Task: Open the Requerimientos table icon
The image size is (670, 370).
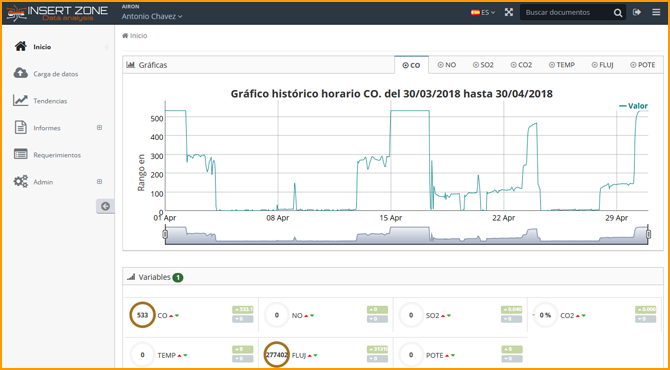Action: point(21,155)
